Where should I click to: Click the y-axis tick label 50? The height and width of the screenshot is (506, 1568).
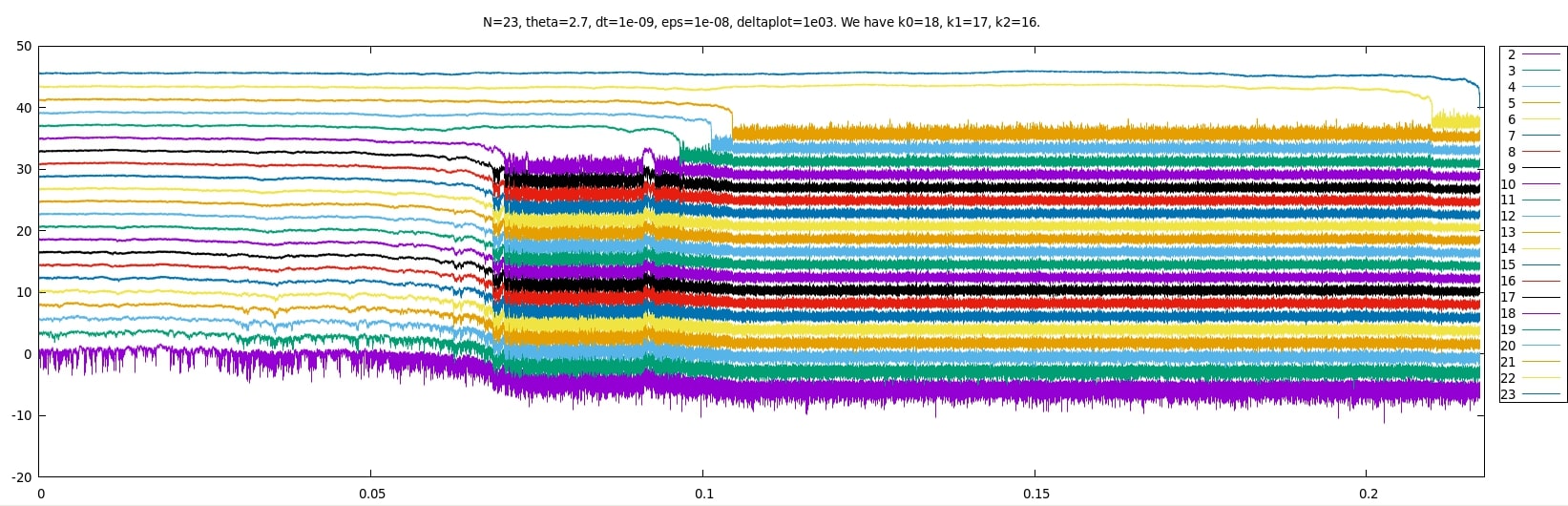point(24,47)
